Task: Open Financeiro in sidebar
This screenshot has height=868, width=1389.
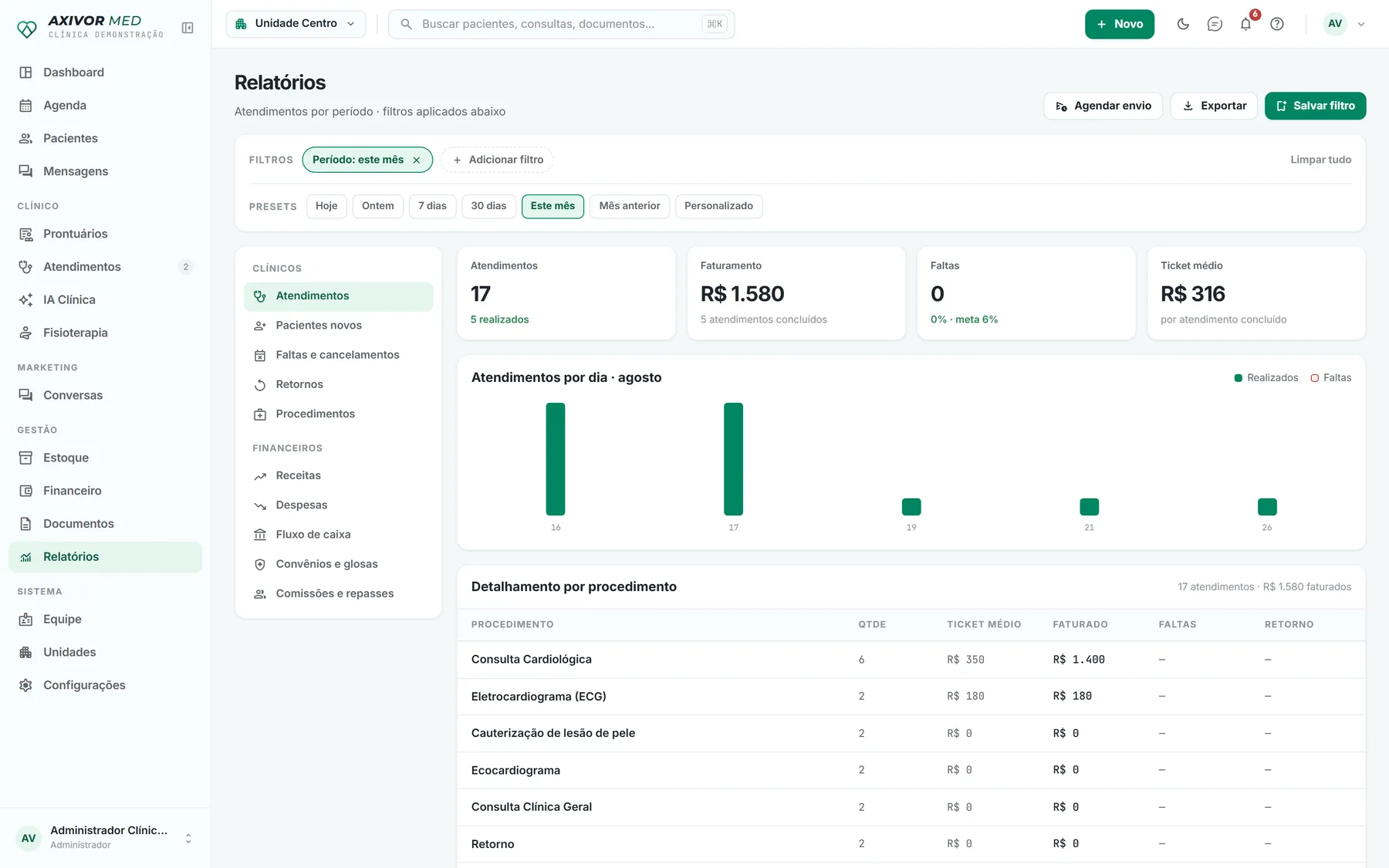Action: pyautogui.click(x=105, y=491)
